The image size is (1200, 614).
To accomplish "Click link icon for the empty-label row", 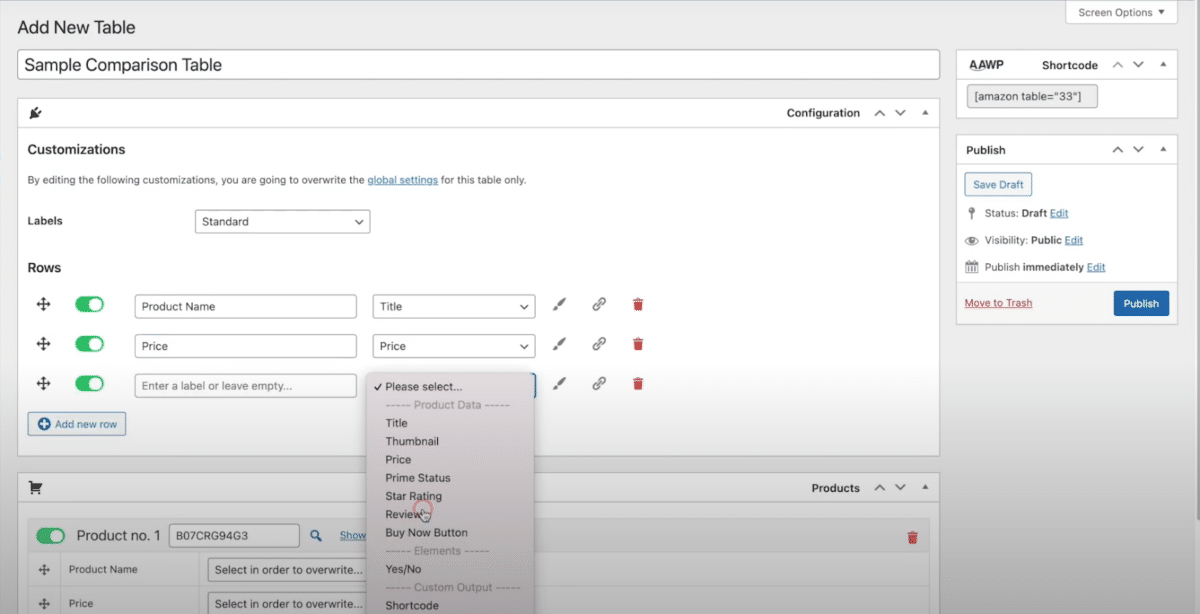I will click(599, 383).
